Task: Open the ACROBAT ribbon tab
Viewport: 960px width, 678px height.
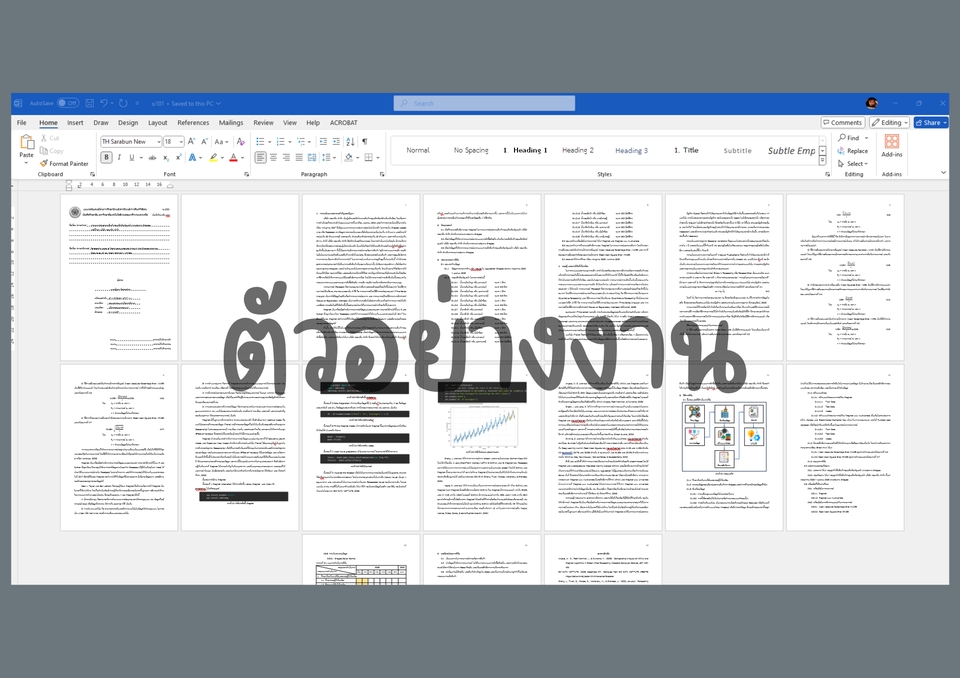Action: (343, 122)
